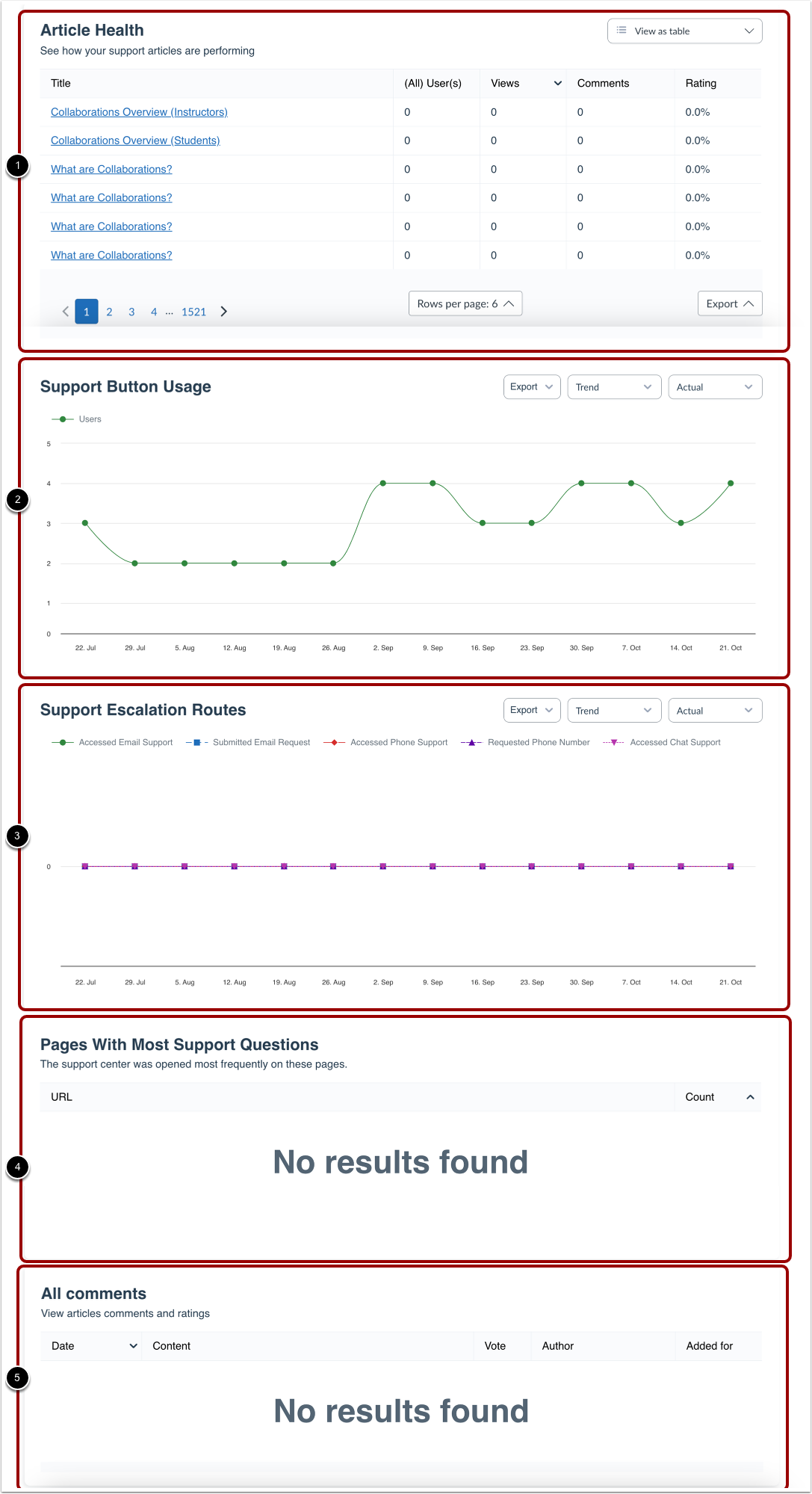Open Article Health Export menu

[x=730, y=303]
